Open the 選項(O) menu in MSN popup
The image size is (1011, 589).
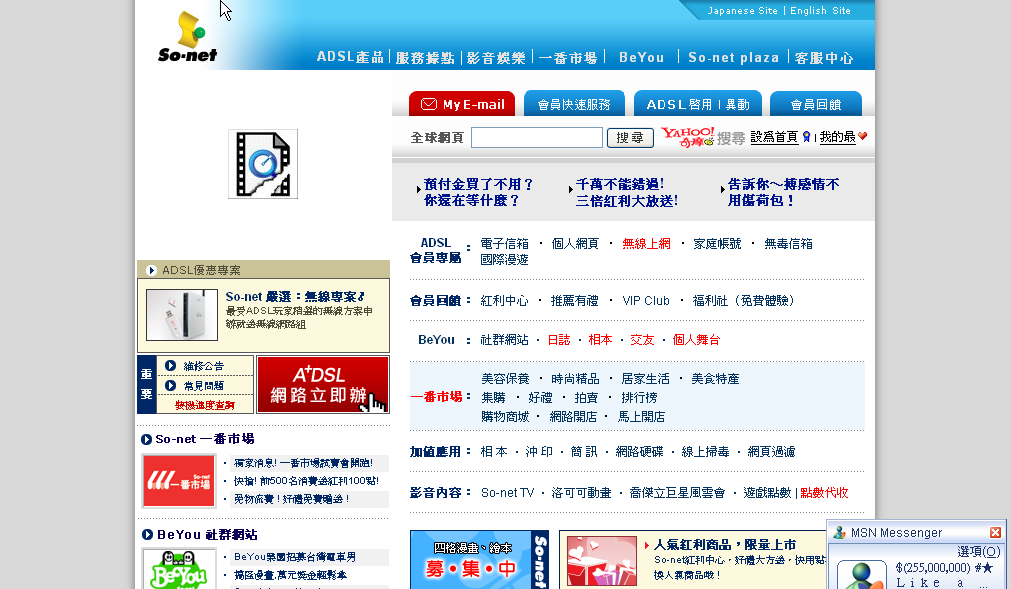tap(979, 551)
